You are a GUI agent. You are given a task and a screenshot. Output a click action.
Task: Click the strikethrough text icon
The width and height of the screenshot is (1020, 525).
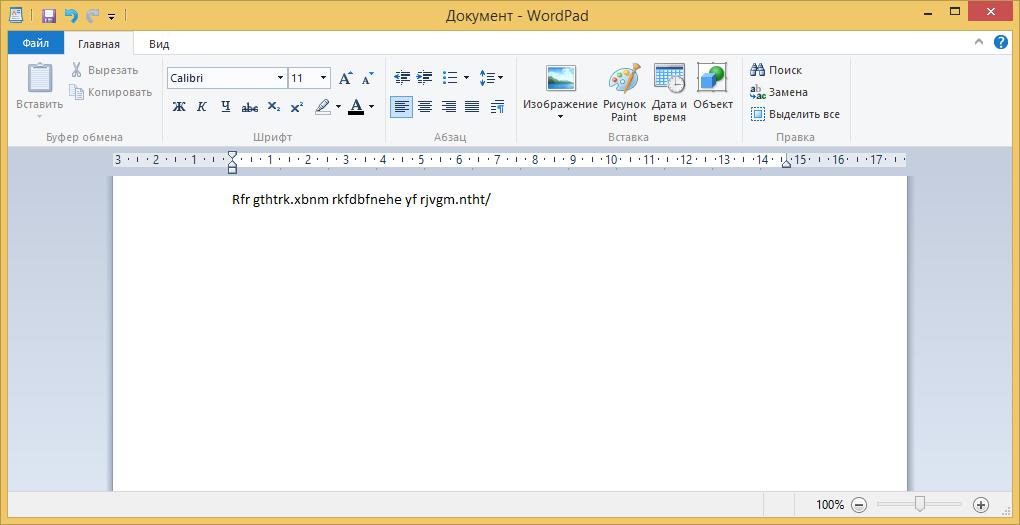click(x=250, y=107)
